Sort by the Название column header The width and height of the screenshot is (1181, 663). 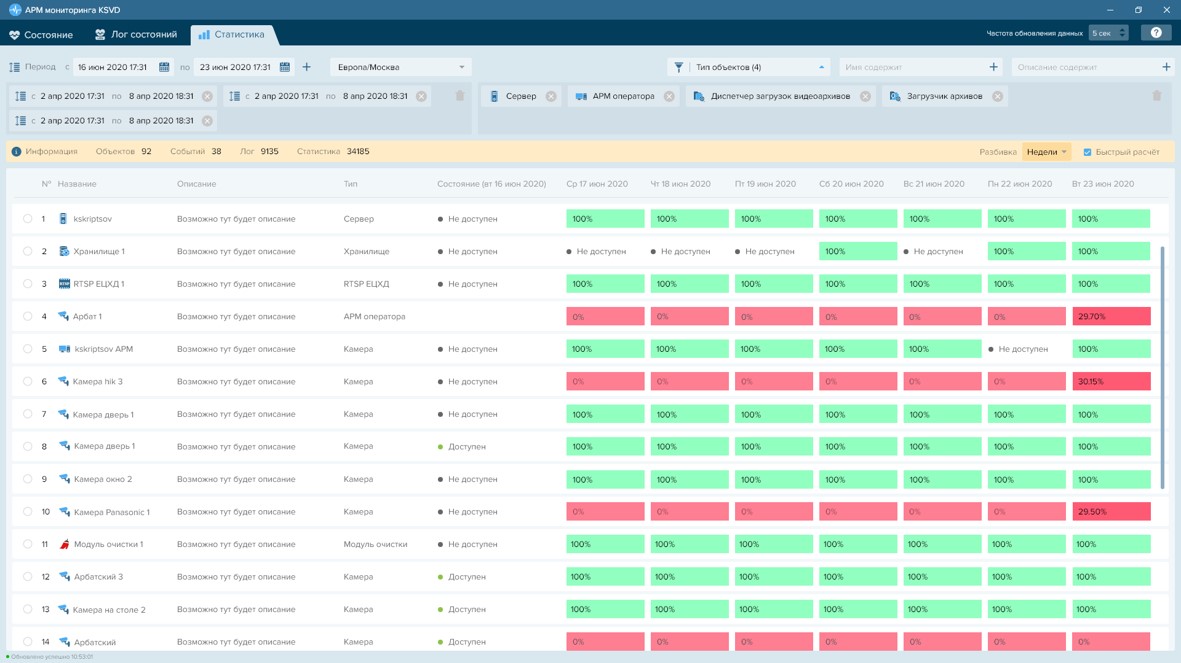[x=77, y=184]
